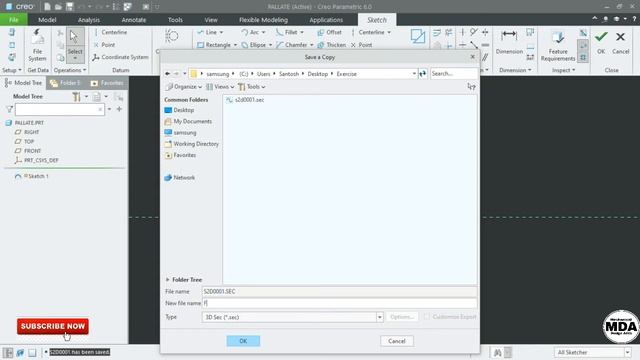Open the Type dropdown list
The width and height of the screenshot is (640, 360).
pyautogui.click(x=380, y=317)
